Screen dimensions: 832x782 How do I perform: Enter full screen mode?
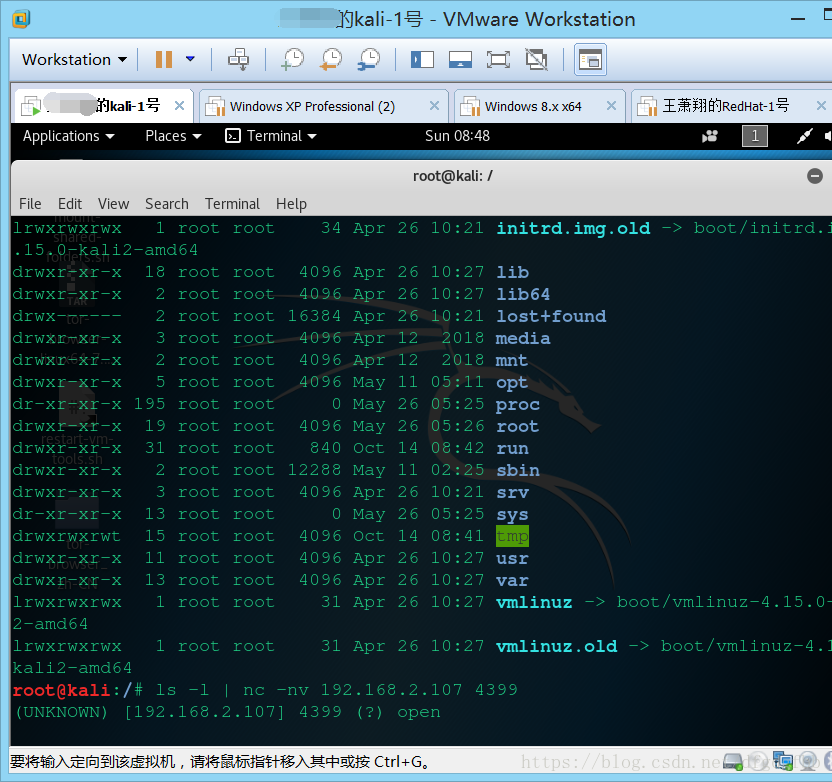coord(498,59)
